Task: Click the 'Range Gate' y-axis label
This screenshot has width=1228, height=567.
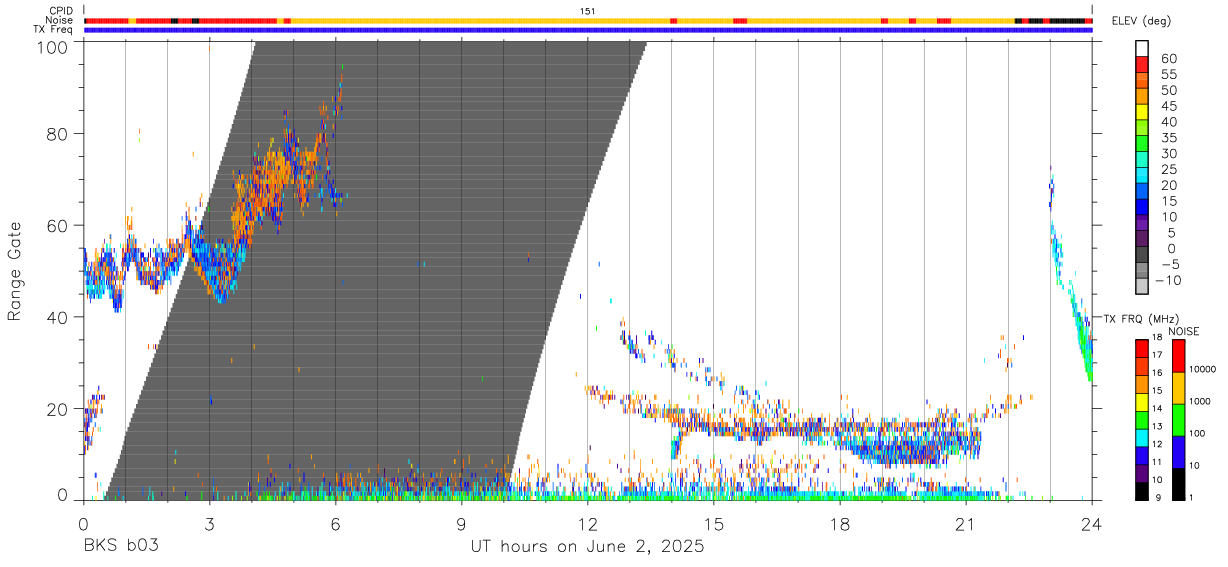Action: pos(16,271)
